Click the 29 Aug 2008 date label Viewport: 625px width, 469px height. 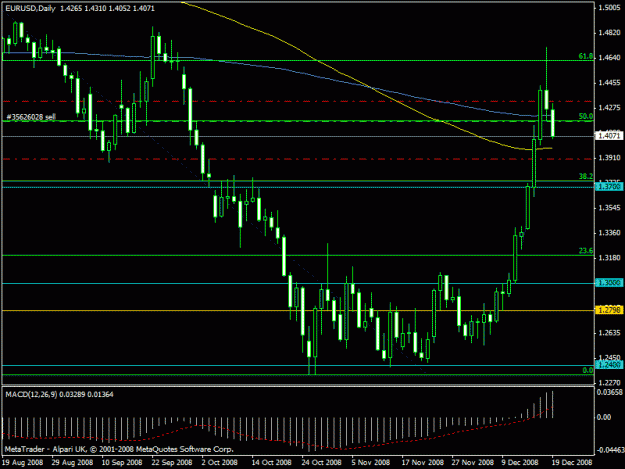pos(72,462)
